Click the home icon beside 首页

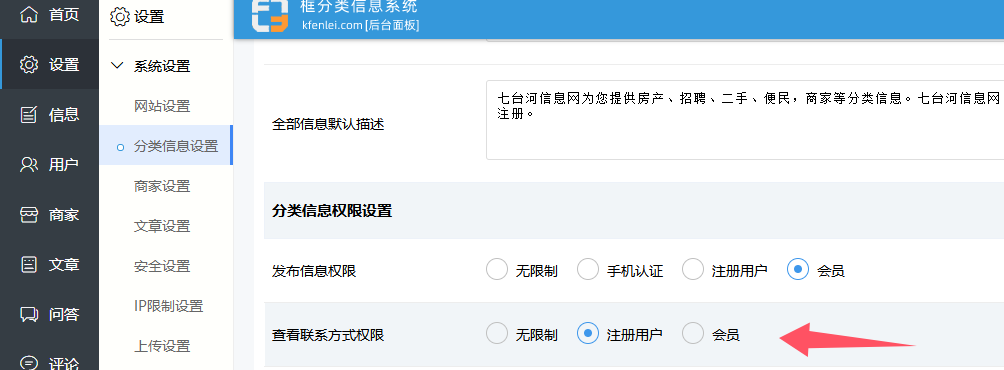pyautogui.click(x=29, y=15)
